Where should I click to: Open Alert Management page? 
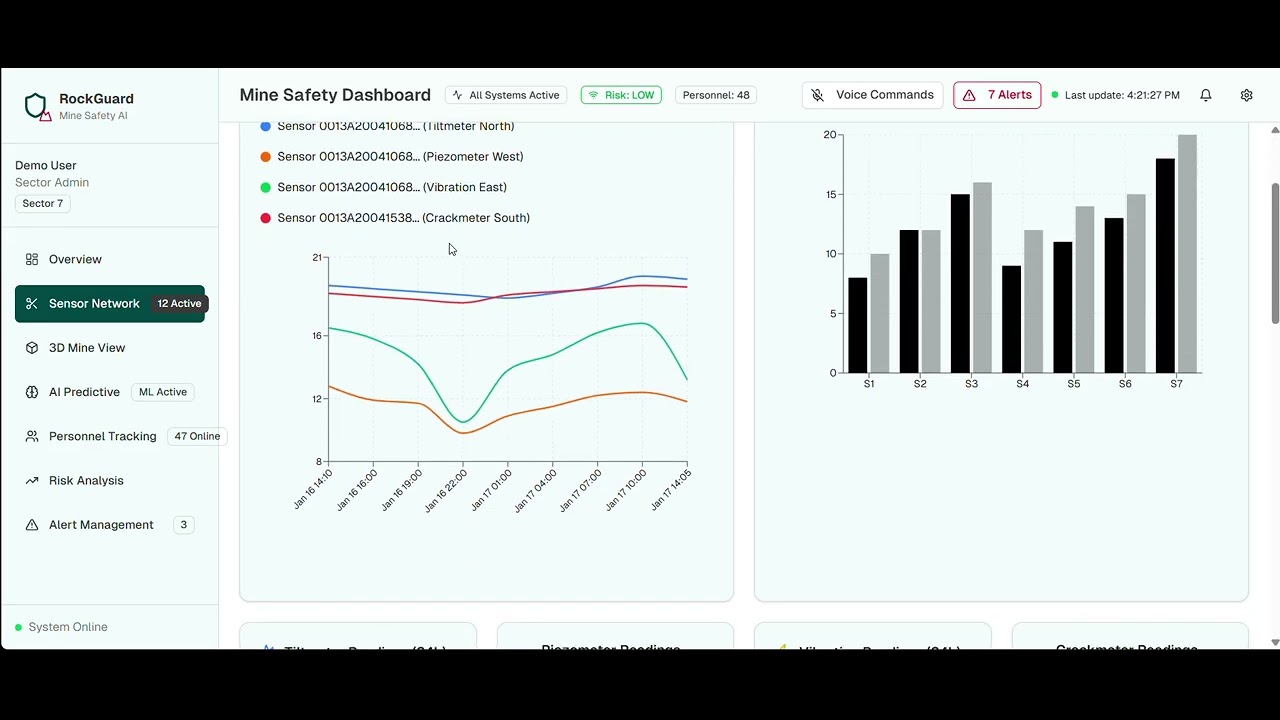tap(110, 525)
